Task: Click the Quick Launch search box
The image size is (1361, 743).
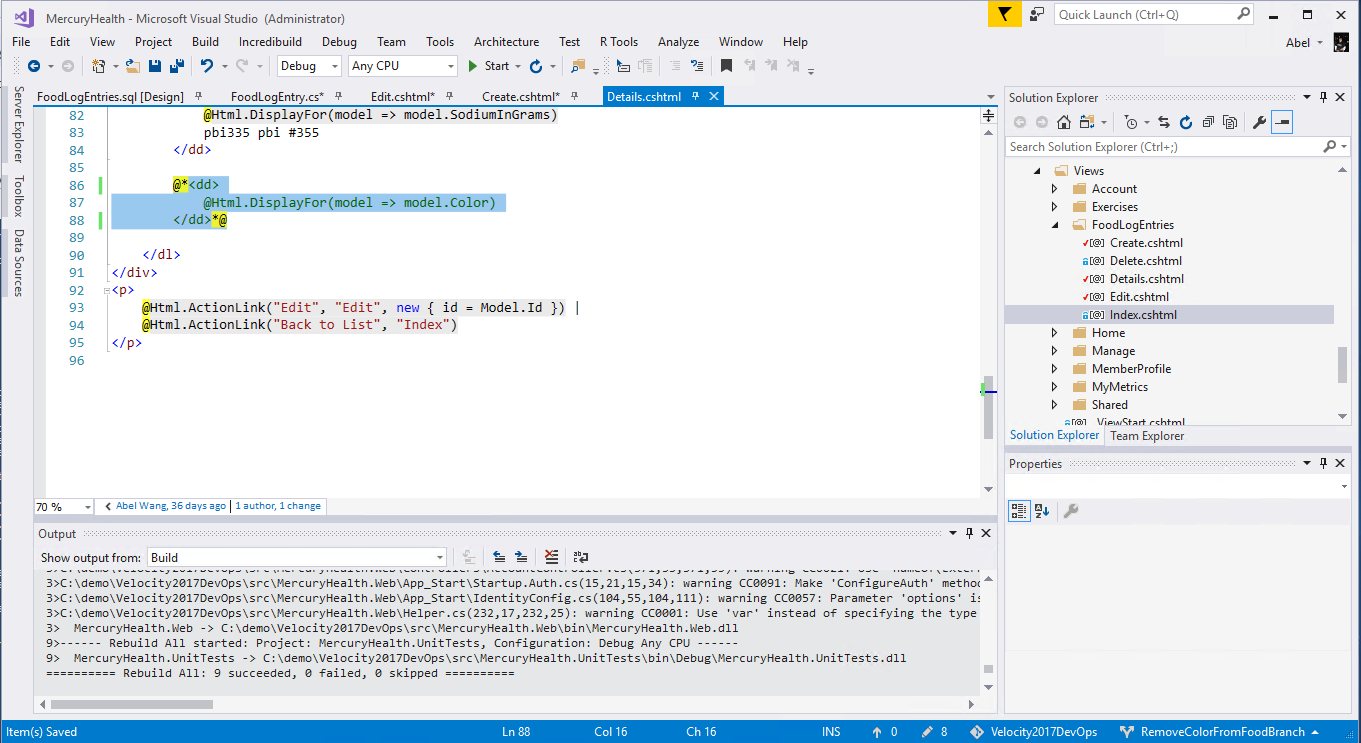Action: [1154, 14]
